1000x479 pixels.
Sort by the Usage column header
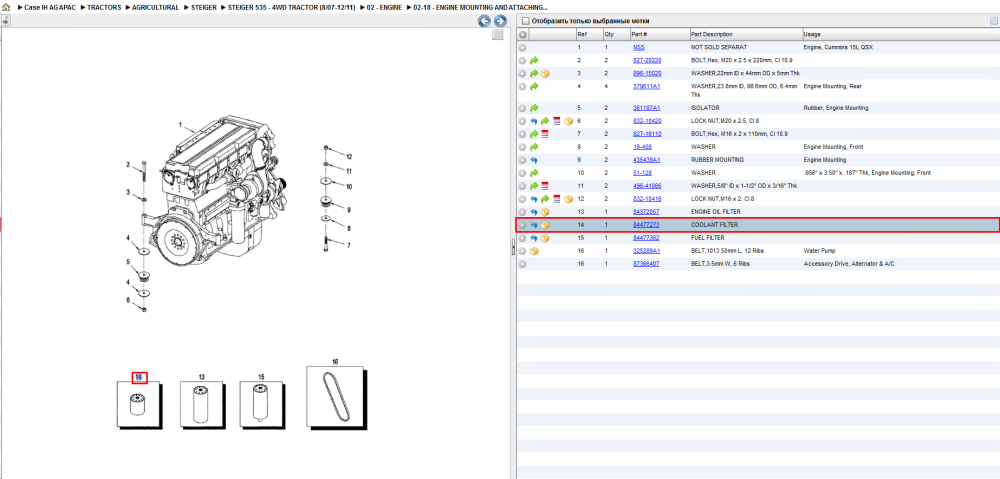(812, 34)
